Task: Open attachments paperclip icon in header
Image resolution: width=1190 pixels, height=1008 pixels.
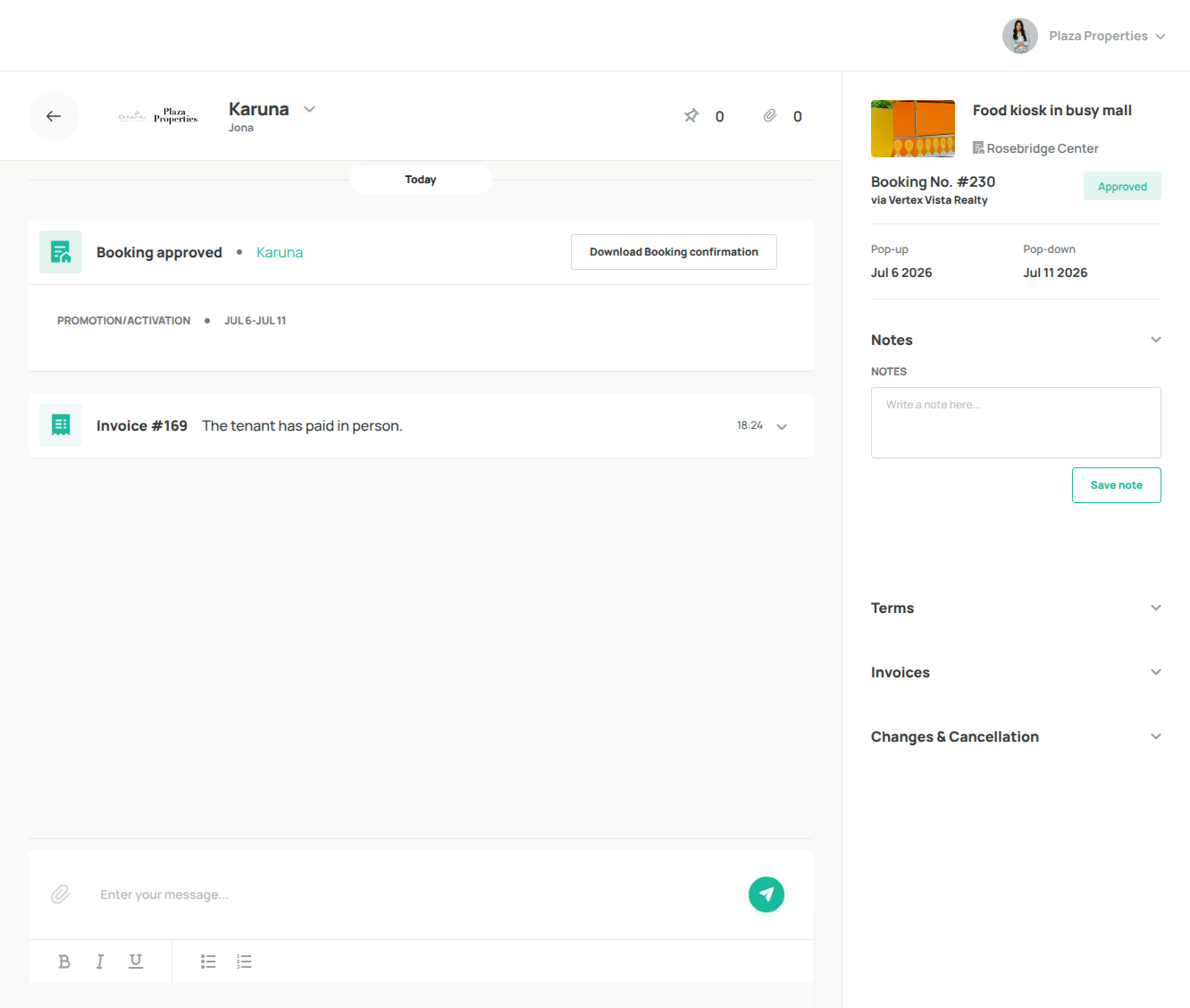Action: [x=770, y=116]
